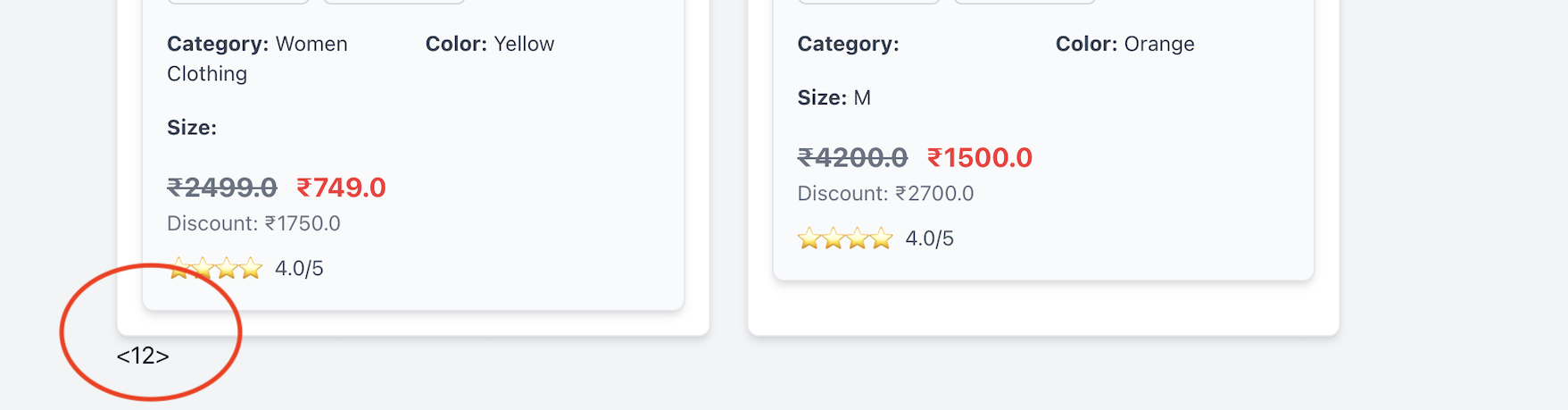The width and height of the screenshot is (1568, 410).
Task: Click the Discount ₹1750.0 text
Action: [x=253, y=223]
